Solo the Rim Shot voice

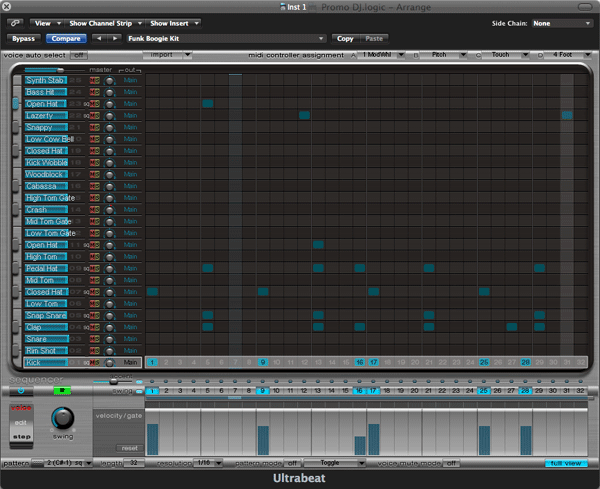pyautogui.click(x=97, y=351)
